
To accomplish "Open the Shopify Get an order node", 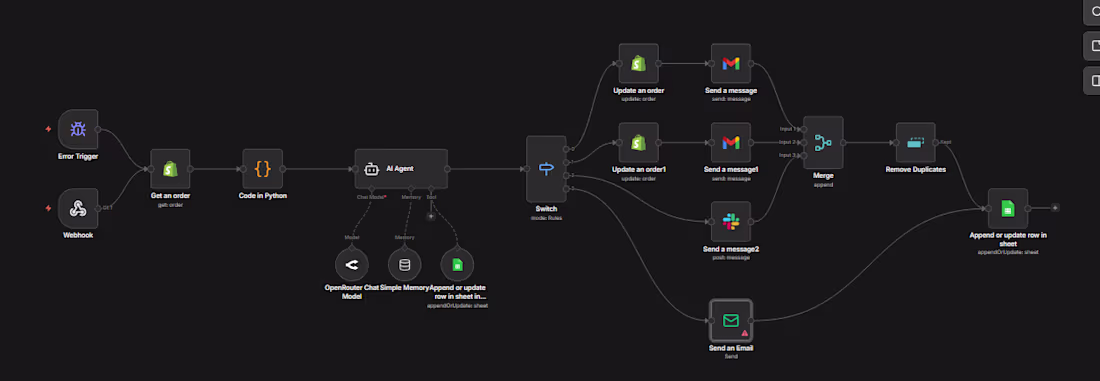I will 170,169.
